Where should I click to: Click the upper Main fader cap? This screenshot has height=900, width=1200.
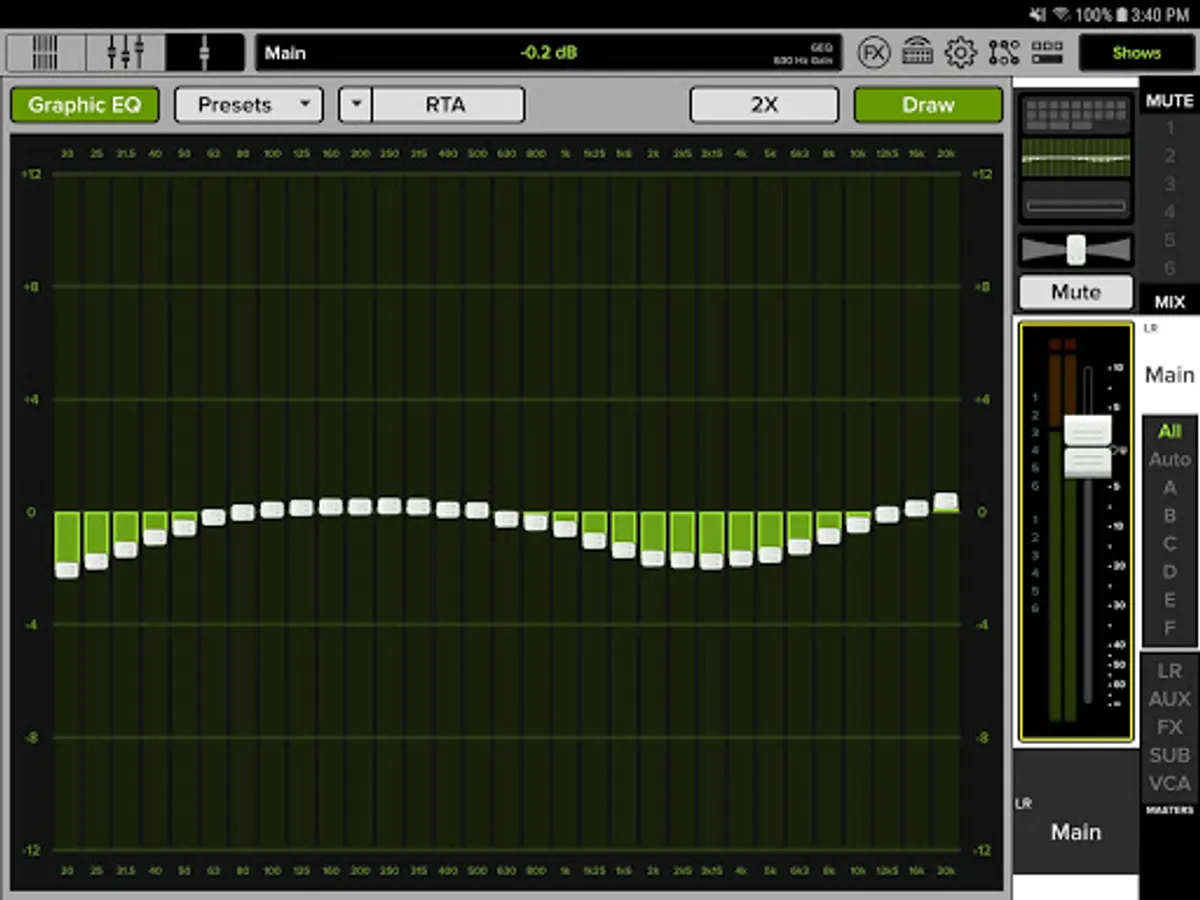click(x=1087, y=430)
